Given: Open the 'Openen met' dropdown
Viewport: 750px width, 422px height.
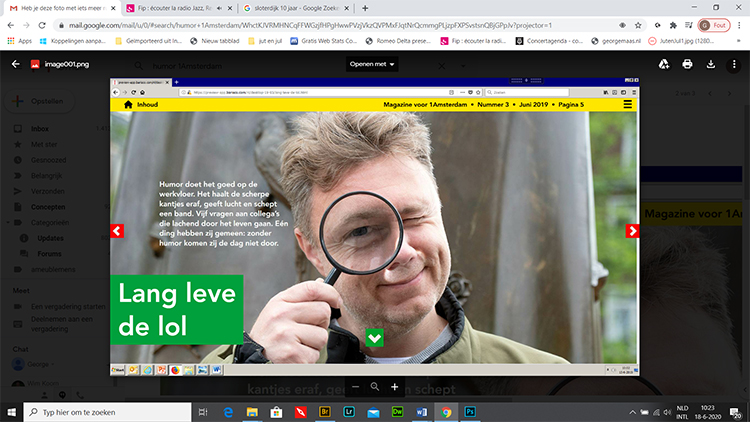Looking at the screenshot, I should (x=372, y=64).
